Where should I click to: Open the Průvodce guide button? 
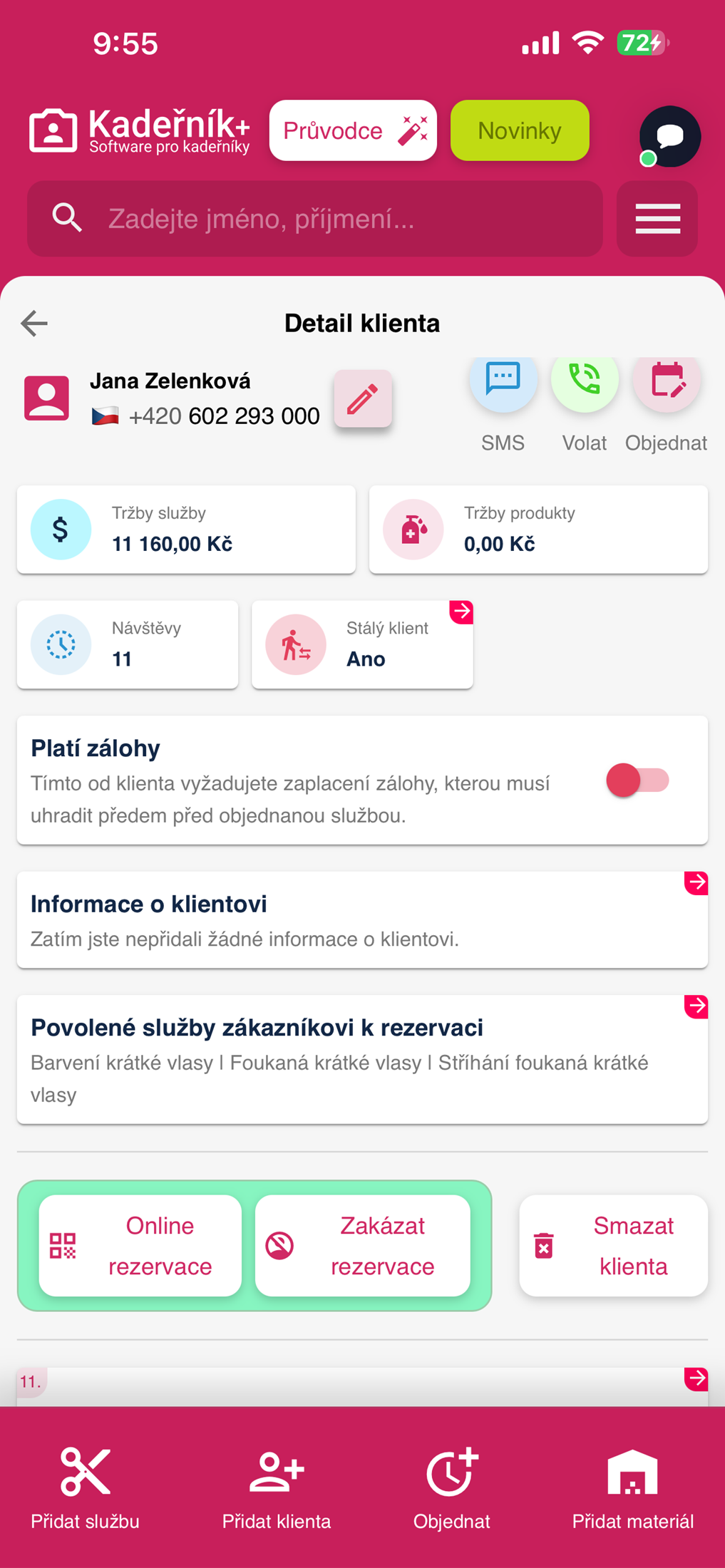click(x=353, y=130)
